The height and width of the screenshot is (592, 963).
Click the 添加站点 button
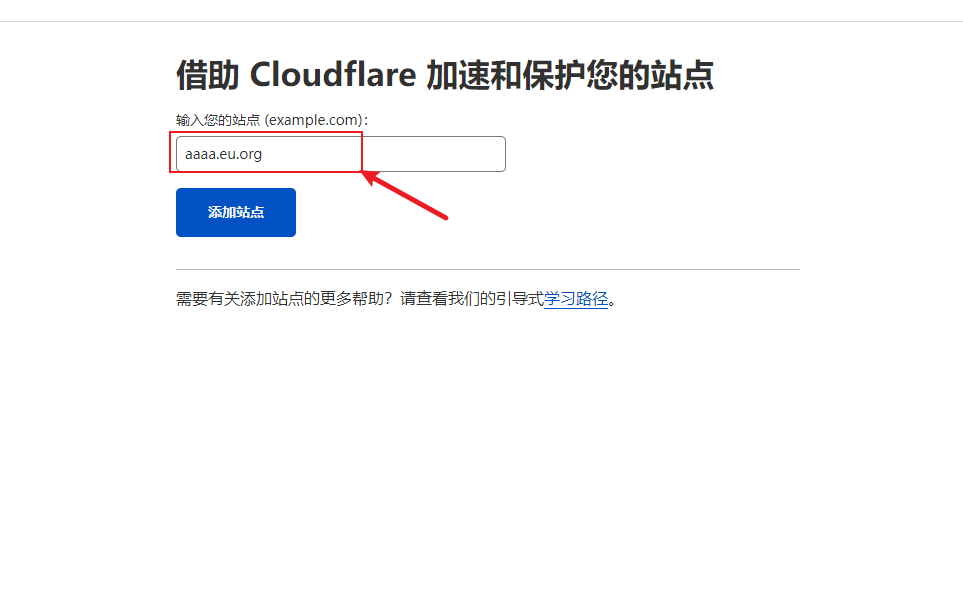236,212
